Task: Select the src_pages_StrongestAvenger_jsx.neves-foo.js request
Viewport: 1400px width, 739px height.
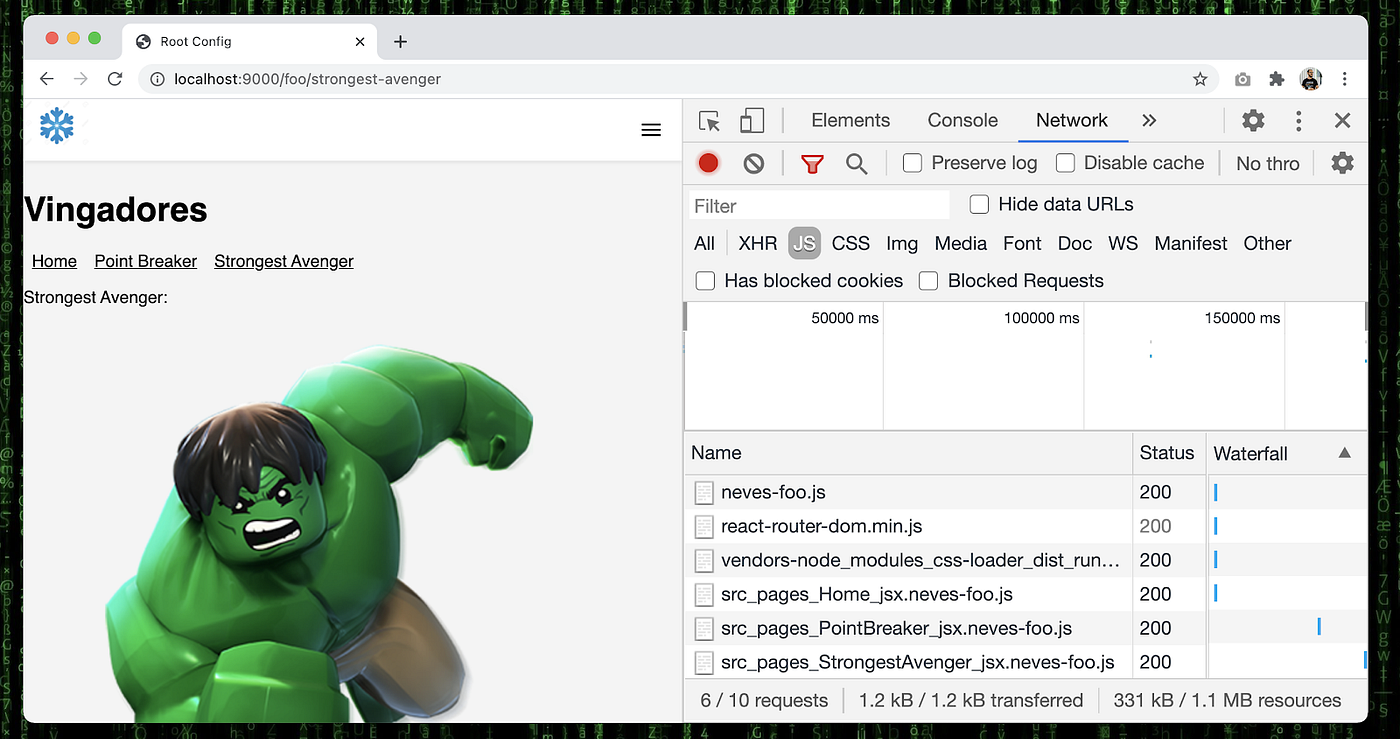Action: point(1026,662)
